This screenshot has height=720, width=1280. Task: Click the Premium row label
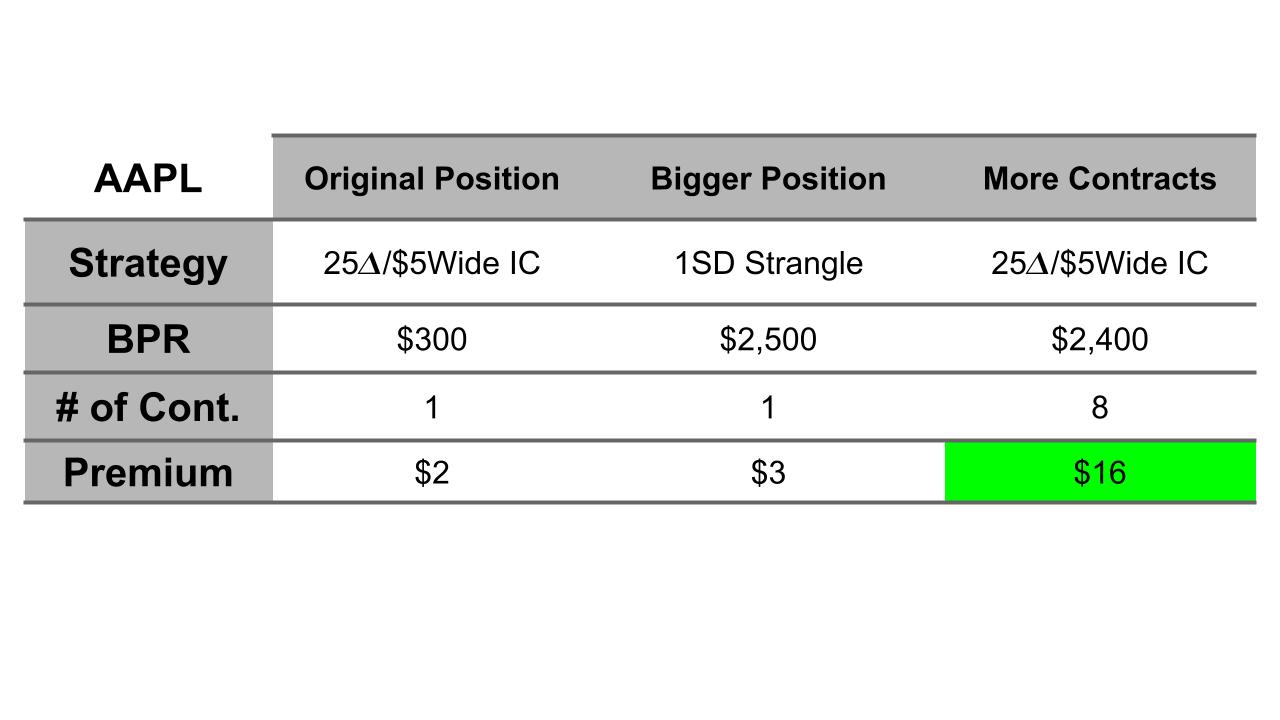[x=148, y=472]
